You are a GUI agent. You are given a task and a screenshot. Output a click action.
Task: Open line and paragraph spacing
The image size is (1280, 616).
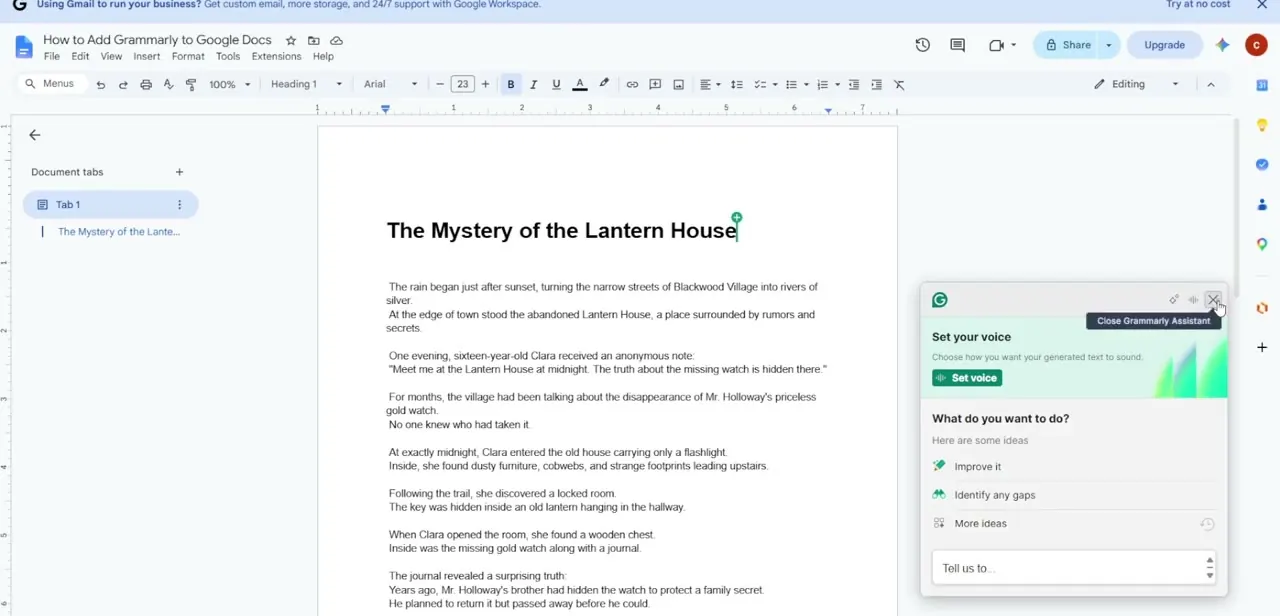737,85
